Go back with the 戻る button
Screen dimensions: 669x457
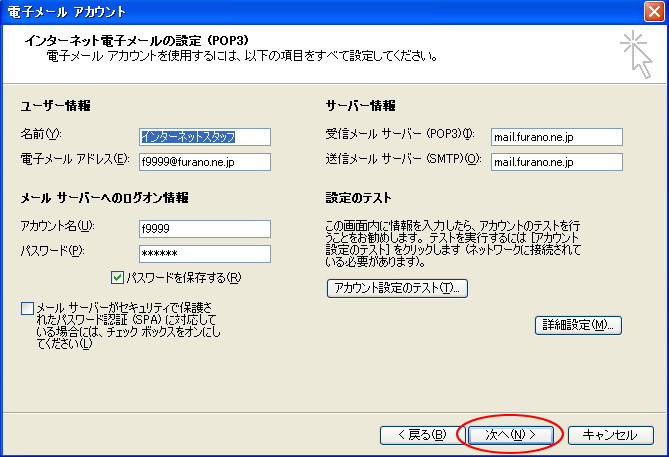(422, 435)
